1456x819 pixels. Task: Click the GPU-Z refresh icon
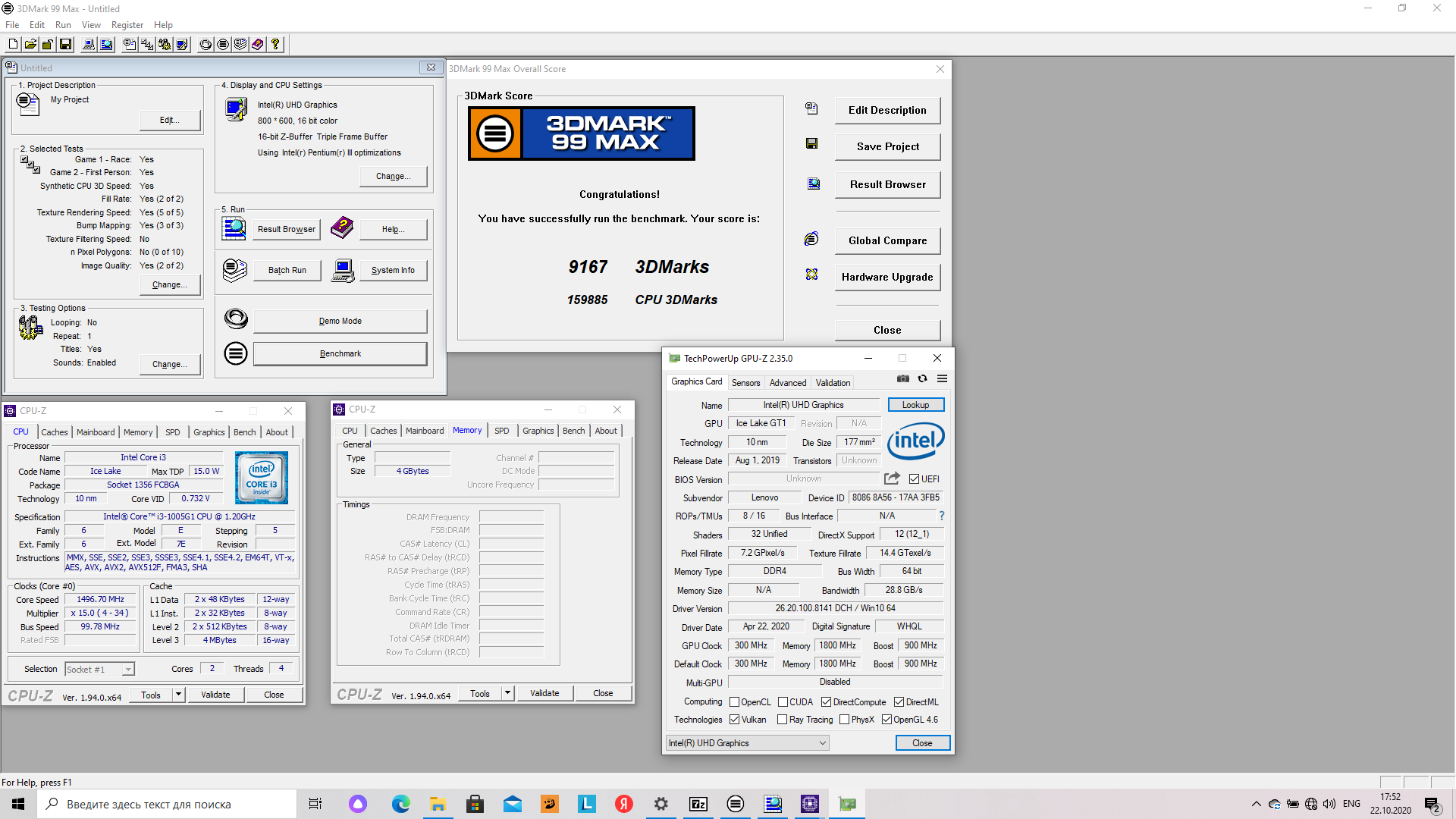[922, 378]
